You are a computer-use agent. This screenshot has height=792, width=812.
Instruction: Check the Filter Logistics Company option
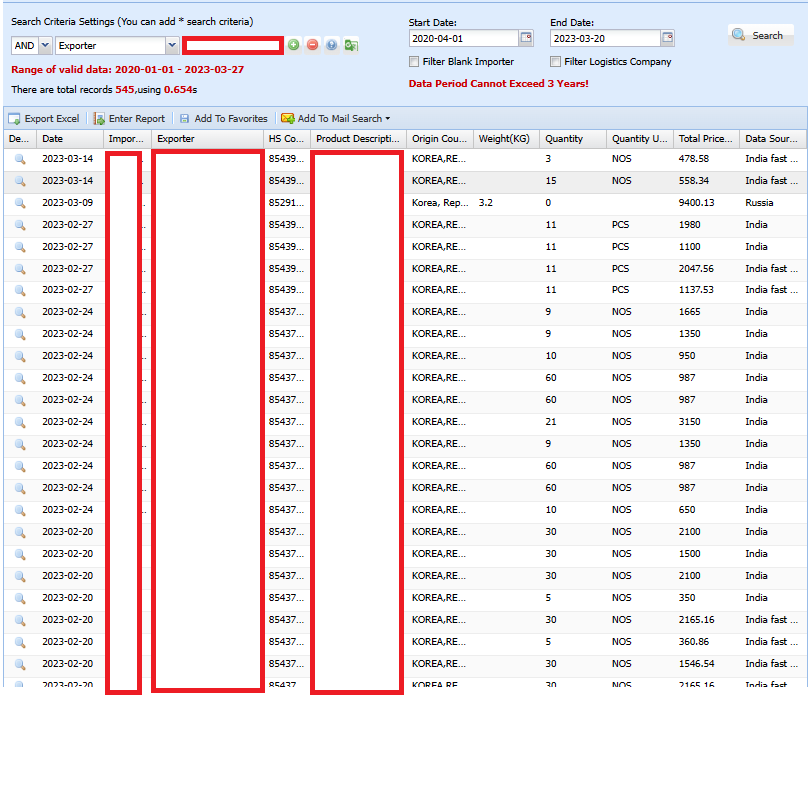click(x=556, y=62)
